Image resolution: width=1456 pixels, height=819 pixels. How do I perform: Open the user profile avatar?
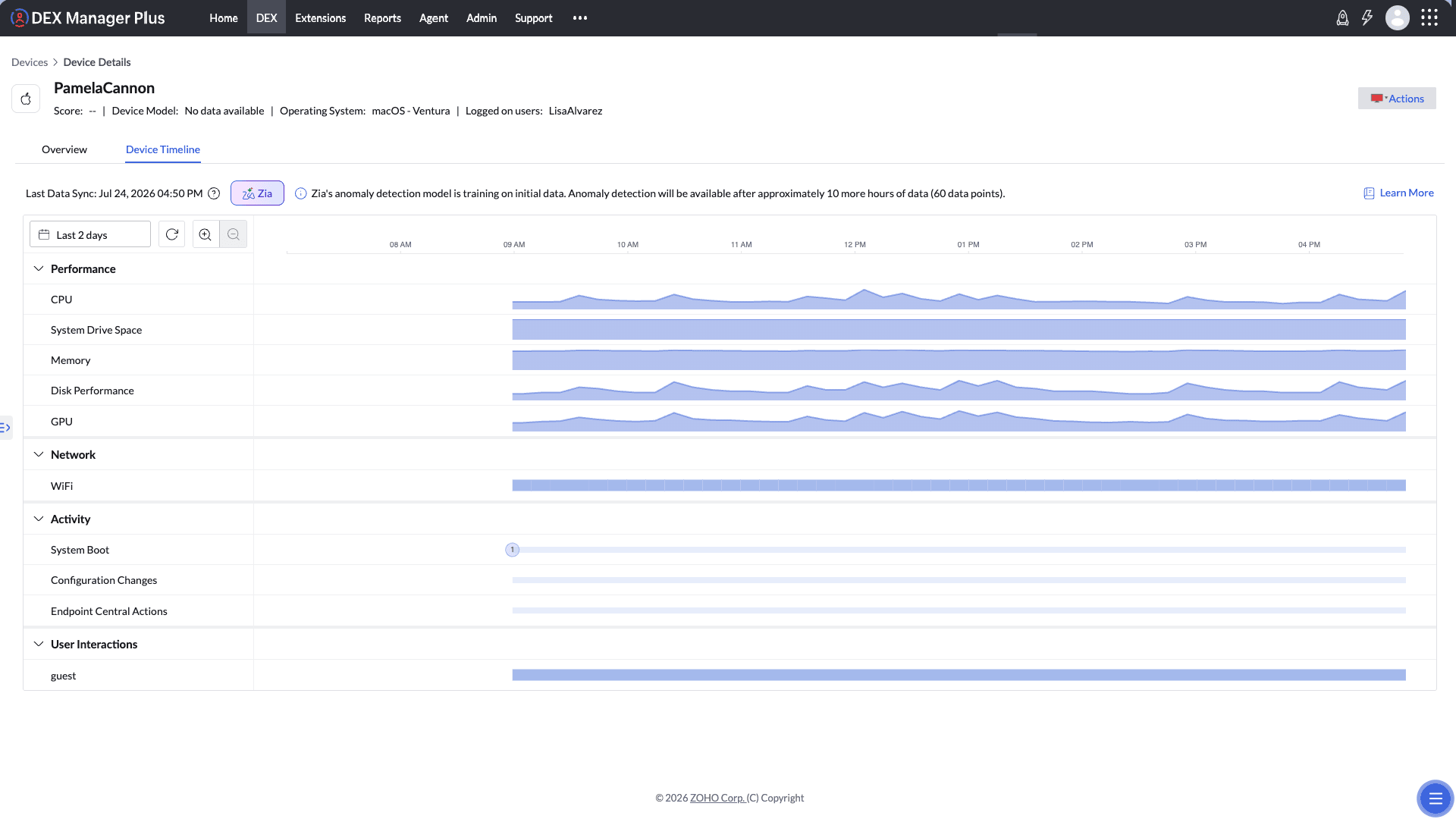(1398, 18)
